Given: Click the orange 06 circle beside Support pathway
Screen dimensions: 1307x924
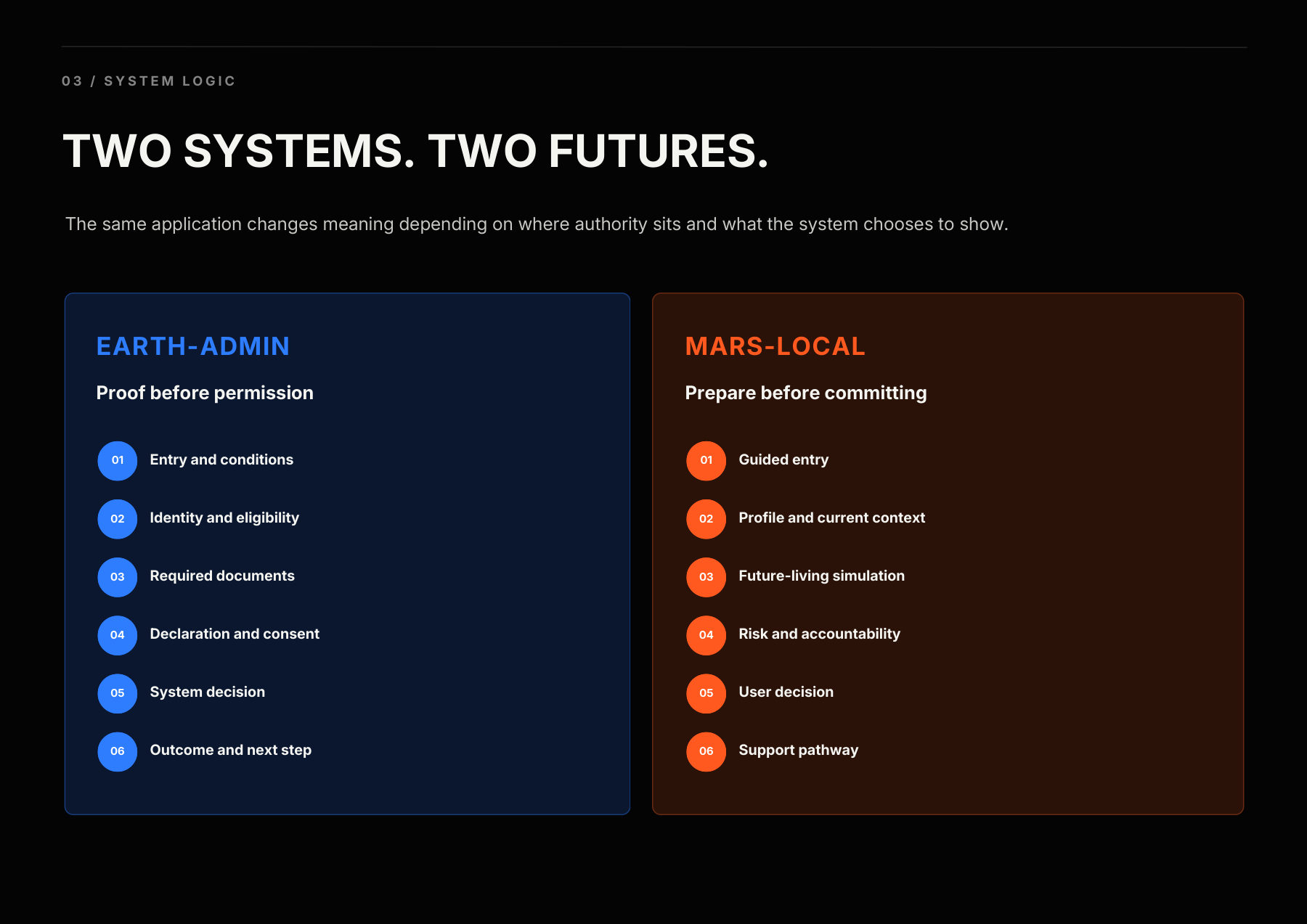Looking at the screenshot, I should [707, 751].
